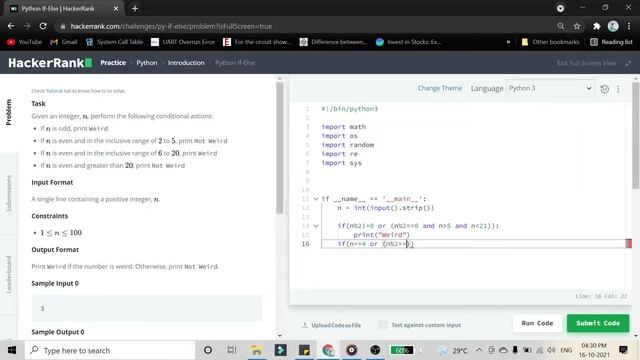Open the Reading list
Viewport: 640px width, 360px height.
[x=611, y=42]
